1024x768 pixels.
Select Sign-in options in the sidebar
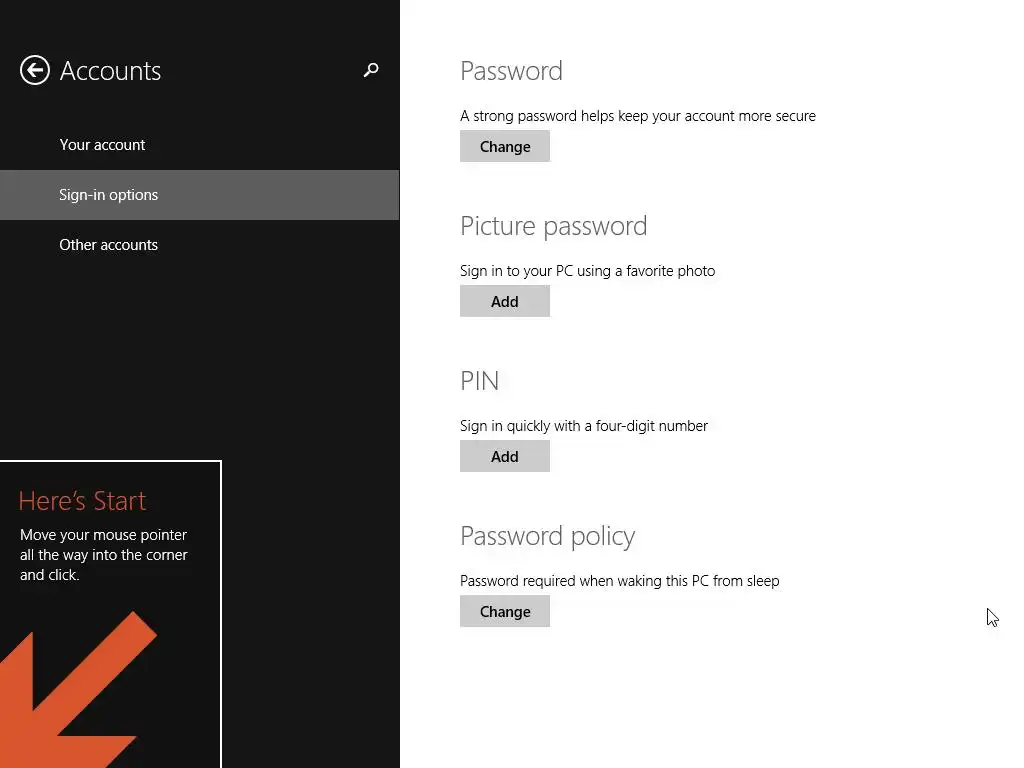109,195
